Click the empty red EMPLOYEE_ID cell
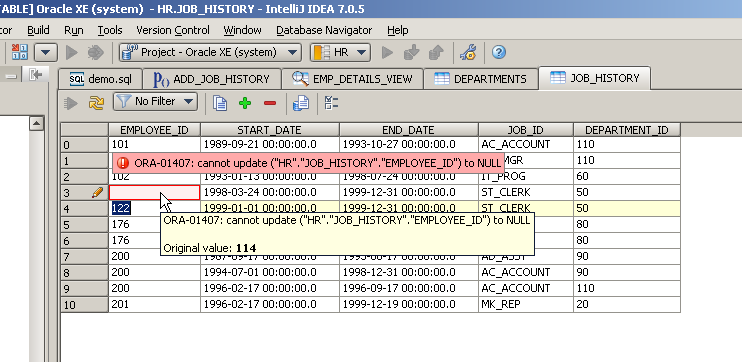The height and width of the screenshot is (362, 742). tap(154, 193)
